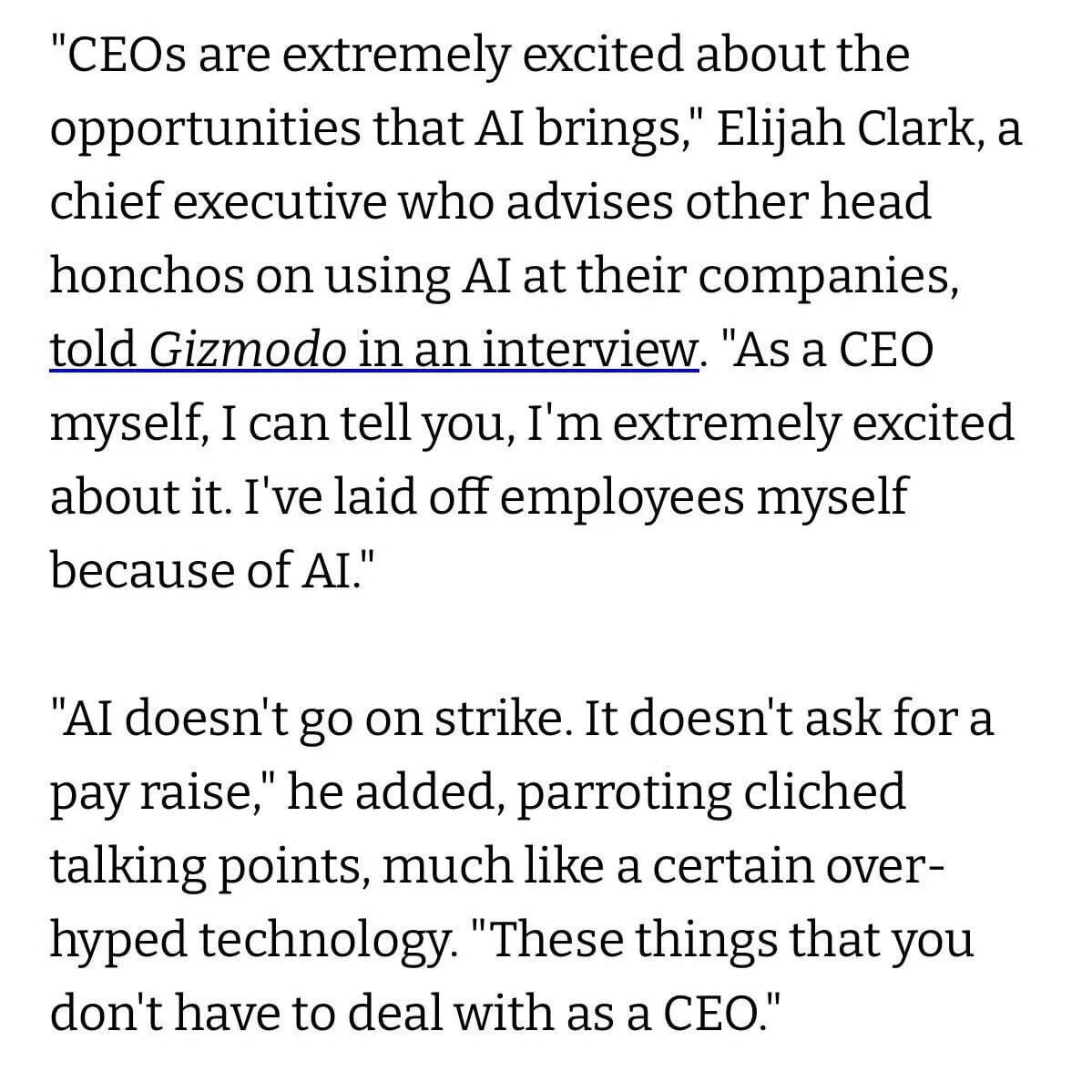The image size is (1092, 1092).
Task: Open the "told Gizmodo in an interview" link
Action: pos(374,351)
